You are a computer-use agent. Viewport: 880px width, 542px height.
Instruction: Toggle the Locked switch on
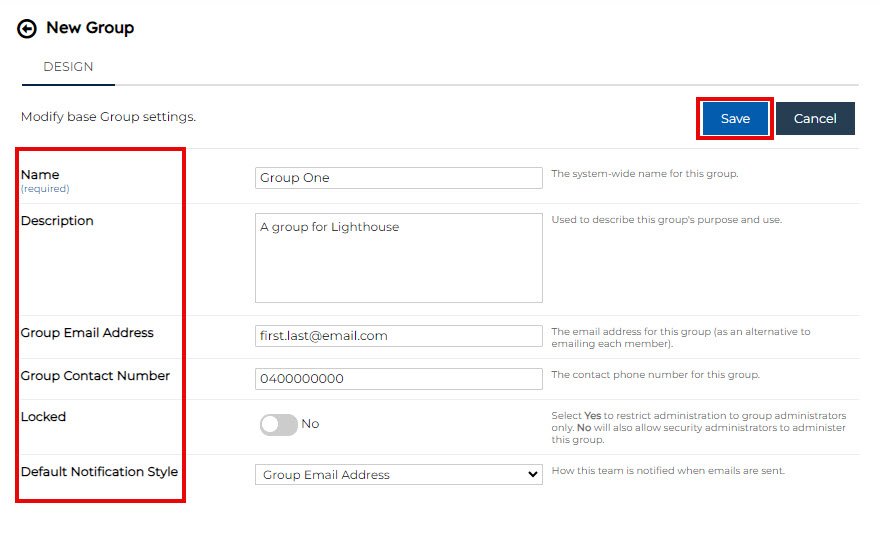[x=278, y=424]
